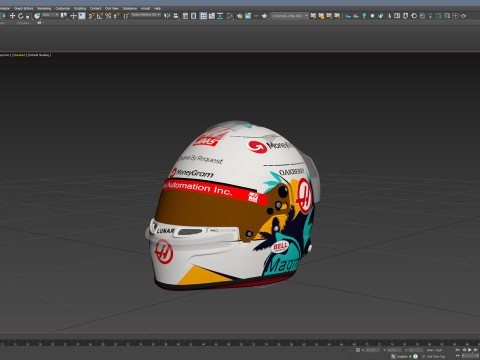The height and width of the screenshot is (360, 480).
Task: Click the Next Frame playback button
Action: point(476,350)
